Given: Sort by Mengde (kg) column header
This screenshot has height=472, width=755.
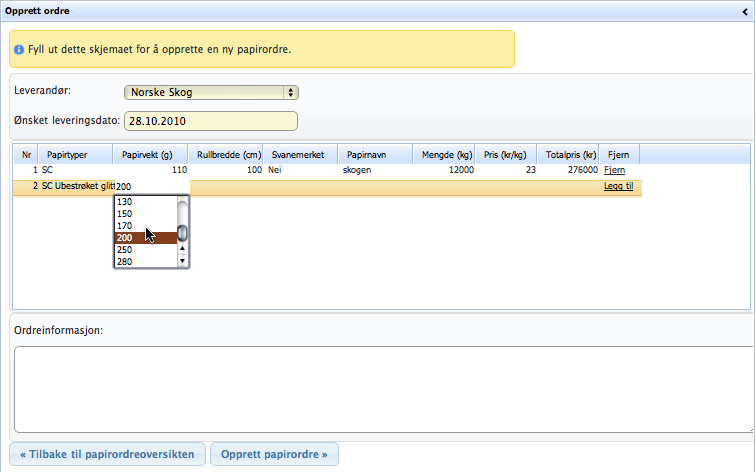Looking at the screenshot, I should pyautogui.click(x=446, y=155).
